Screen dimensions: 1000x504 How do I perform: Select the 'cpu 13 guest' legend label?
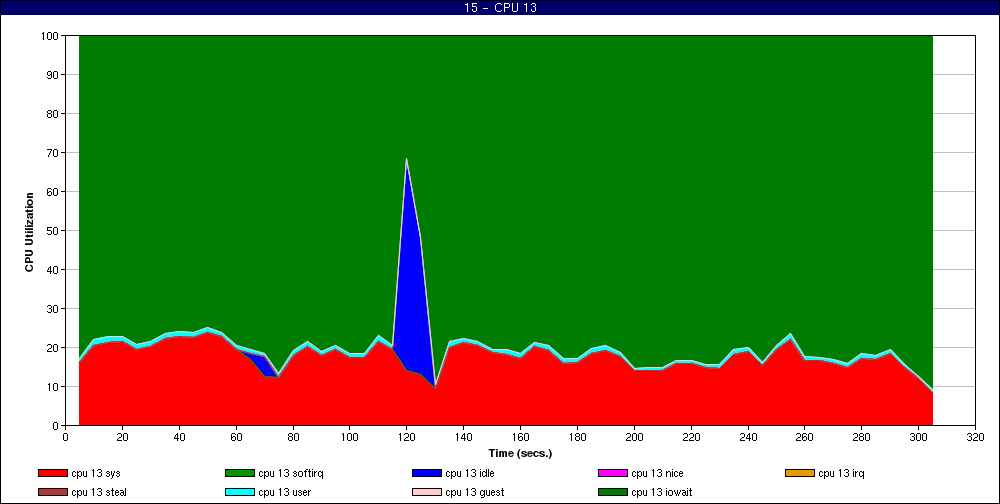pos(474,493)
